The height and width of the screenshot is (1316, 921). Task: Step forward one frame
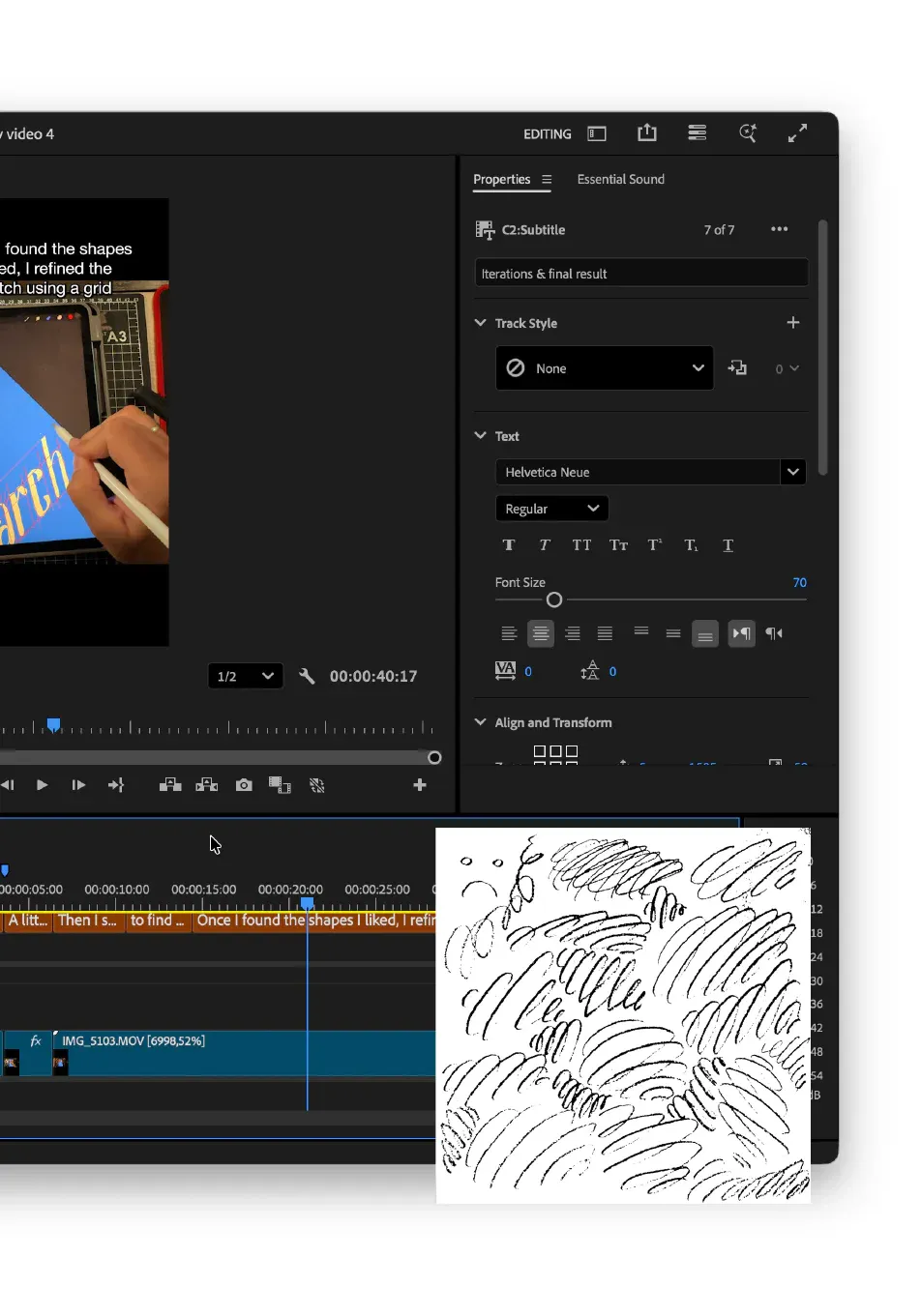pos(78,785)
